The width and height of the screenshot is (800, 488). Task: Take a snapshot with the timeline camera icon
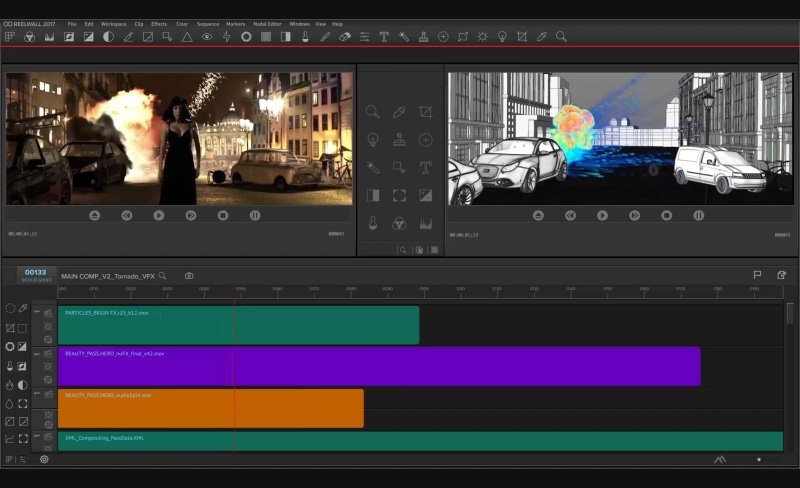[189, 276]
